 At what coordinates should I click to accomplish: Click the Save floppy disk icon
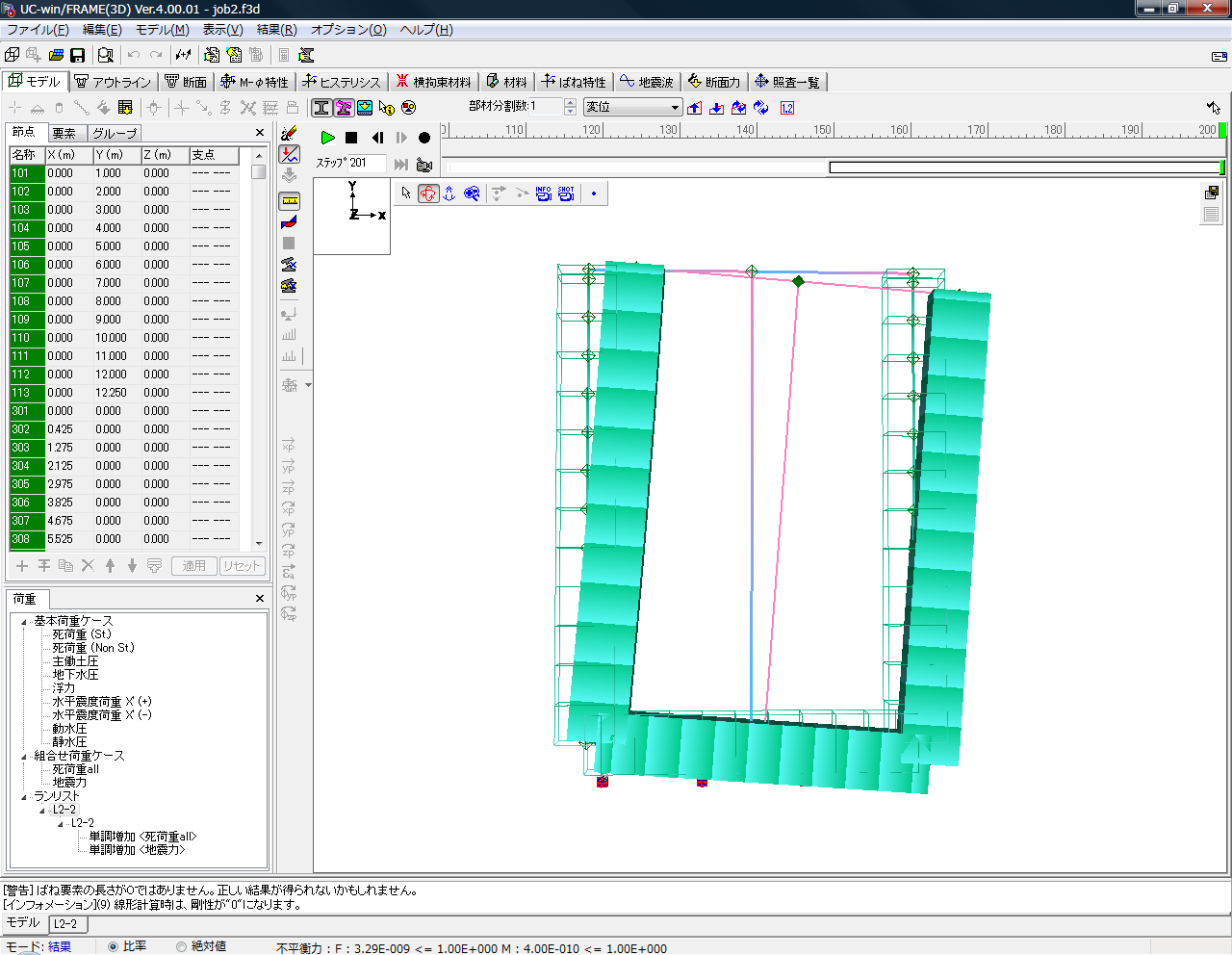click(78, 56)
